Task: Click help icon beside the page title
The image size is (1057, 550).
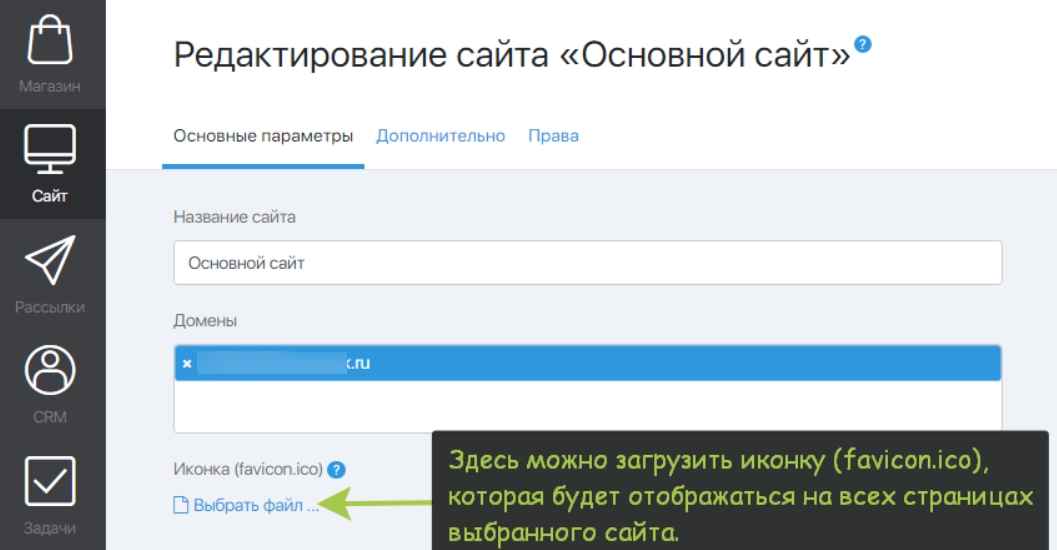Action: click(863, 44)
